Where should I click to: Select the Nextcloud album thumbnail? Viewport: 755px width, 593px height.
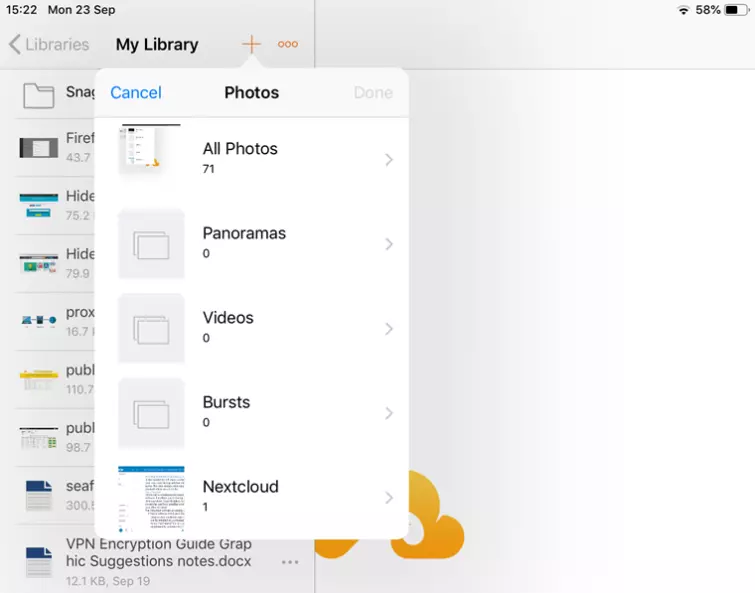(151, 497)
